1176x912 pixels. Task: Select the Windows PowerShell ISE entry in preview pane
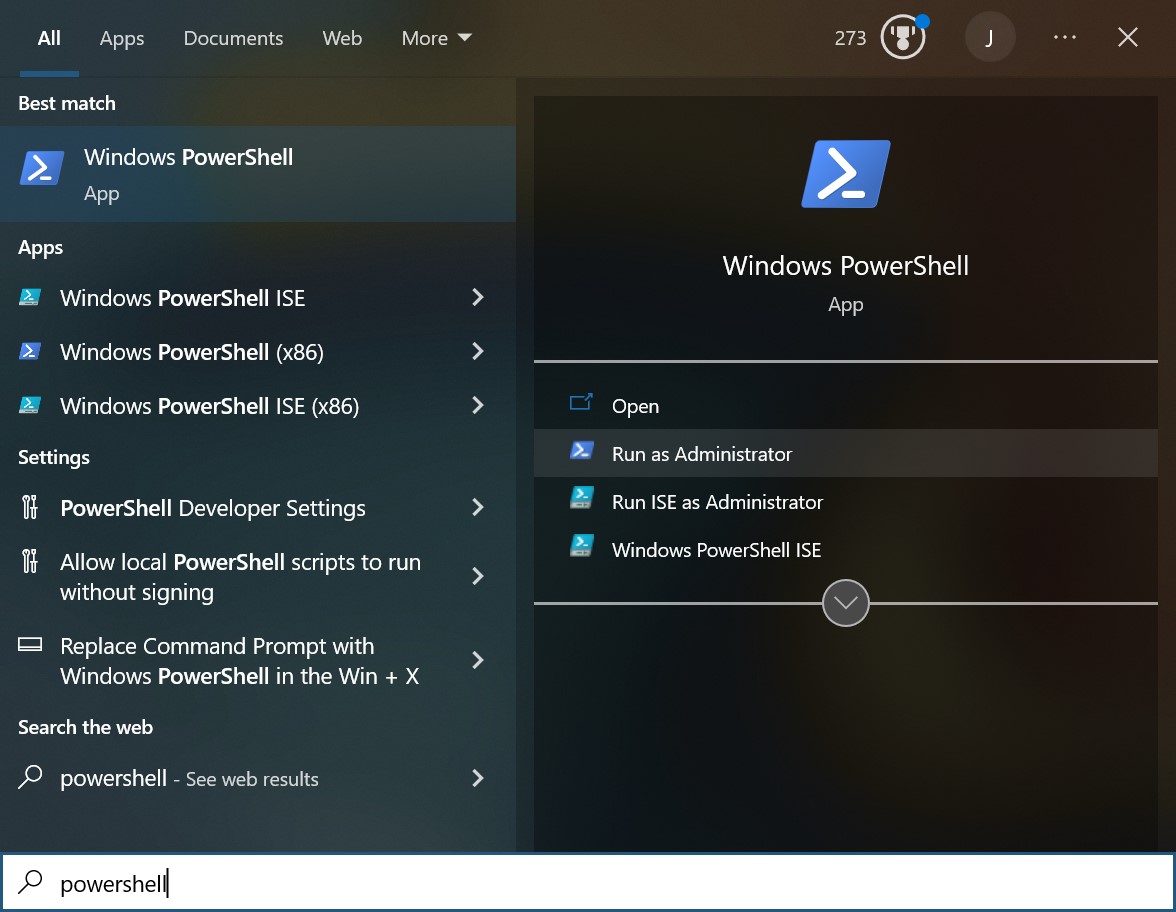pos(716,549)
